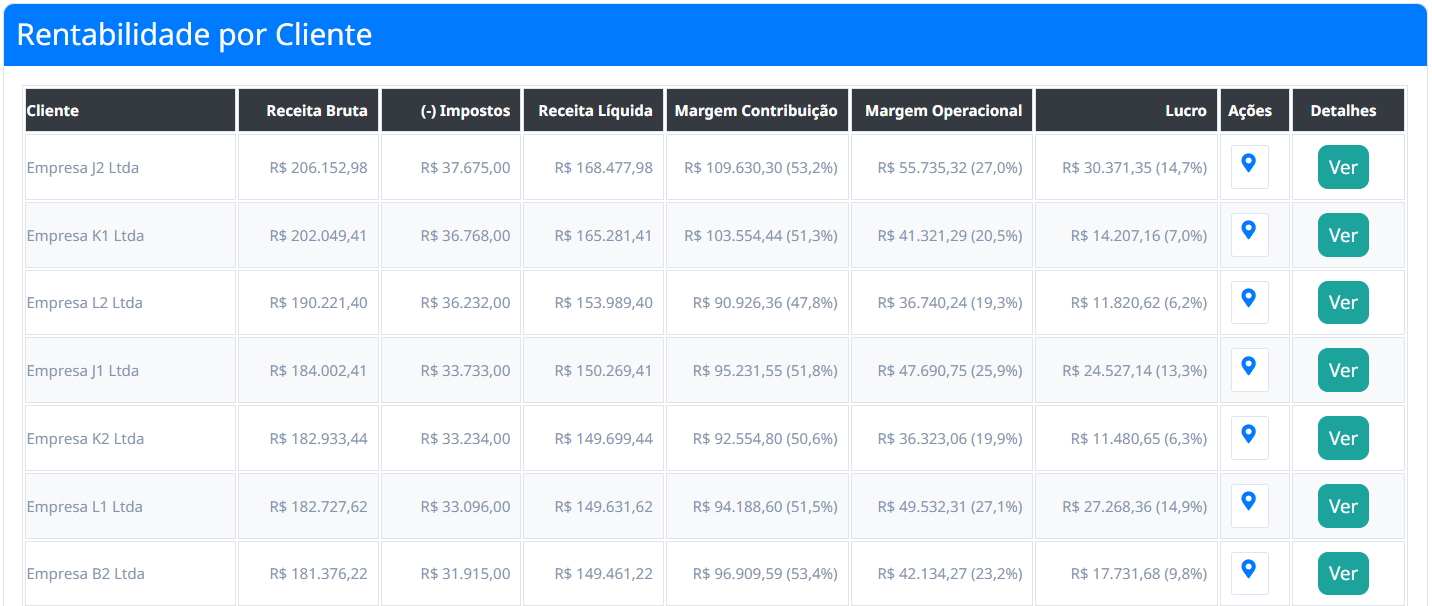This screenshot has width=1432, height=606.
Task: Click the location pin for Empresa B2 Ltda
Action: [1249, 569]
